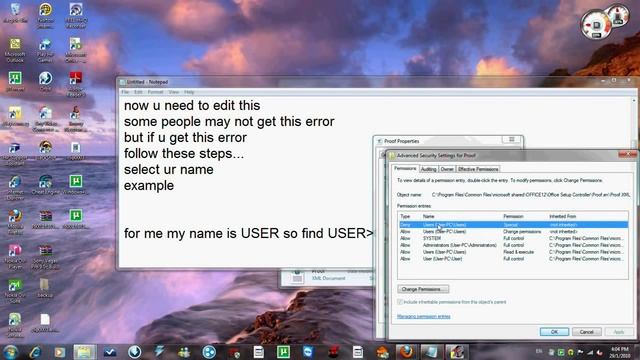Switch to the Permissions tab
Image resolution: width=640 pixels, height=360 pixels.
[x=405, y=169]
